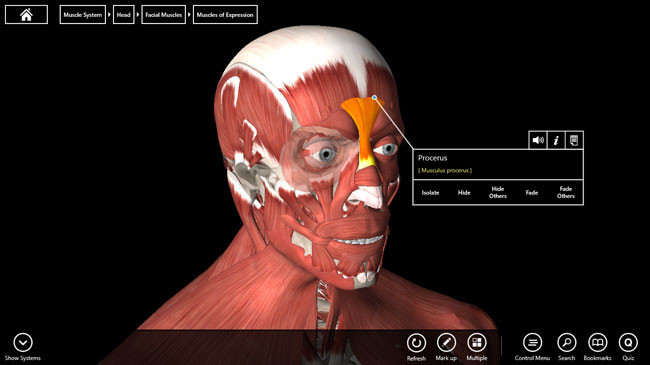Viewport: 650px width, 365px height.
Task: Play the Procerus audio pronunciation
Action: [x=538, y=140]
